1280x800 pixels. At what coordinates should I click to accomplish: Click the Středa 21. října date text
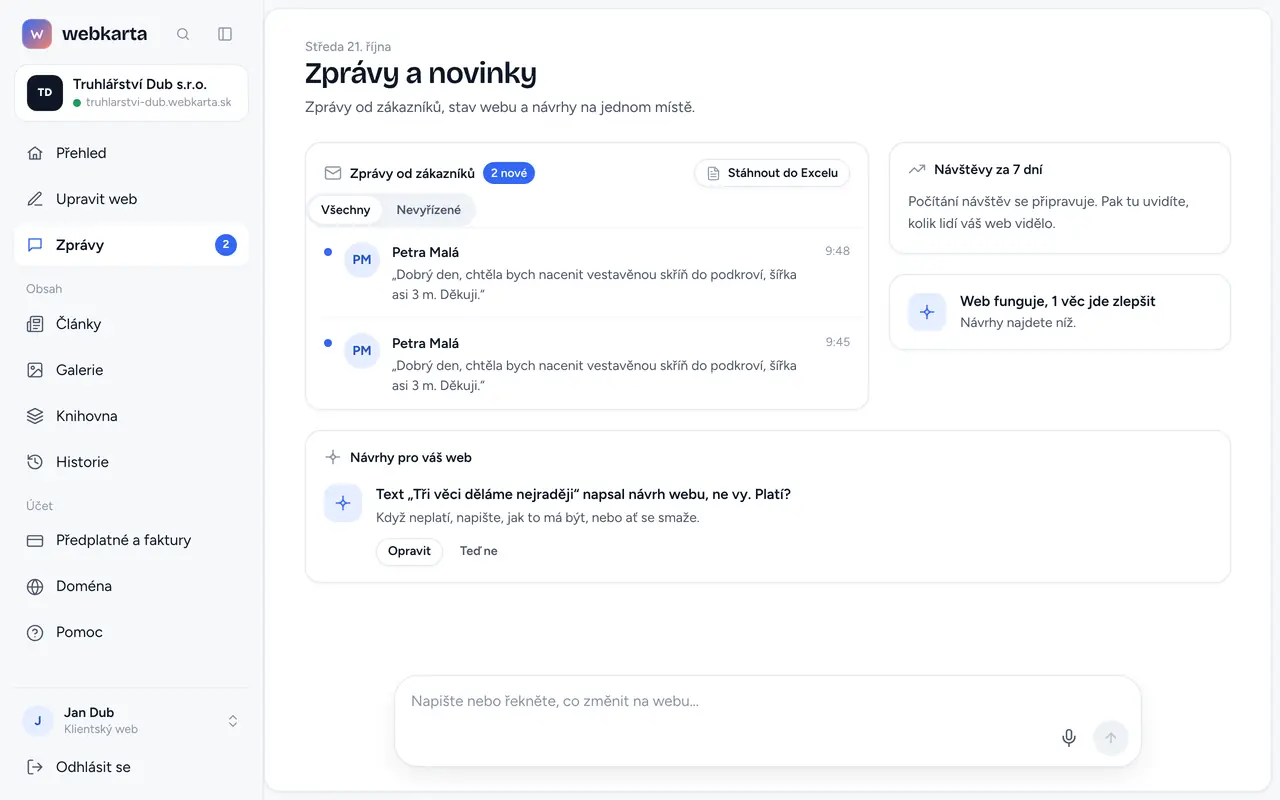[348, 46]
